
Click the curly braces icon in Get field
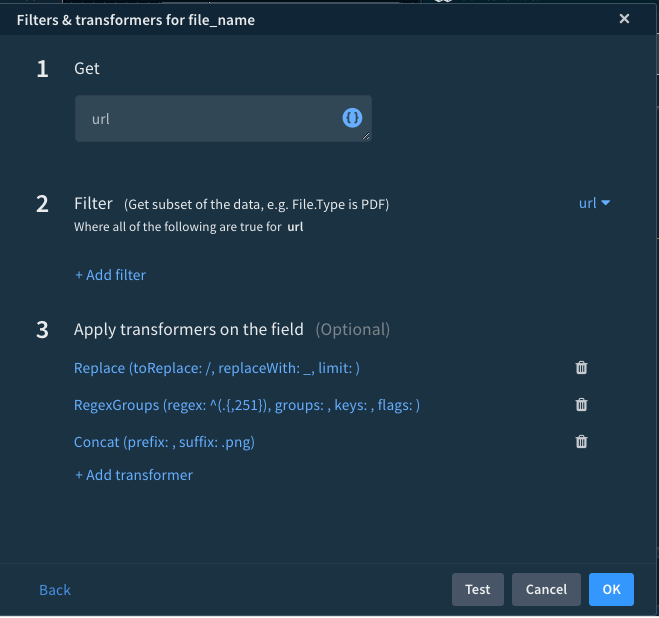tap(352, 118)
